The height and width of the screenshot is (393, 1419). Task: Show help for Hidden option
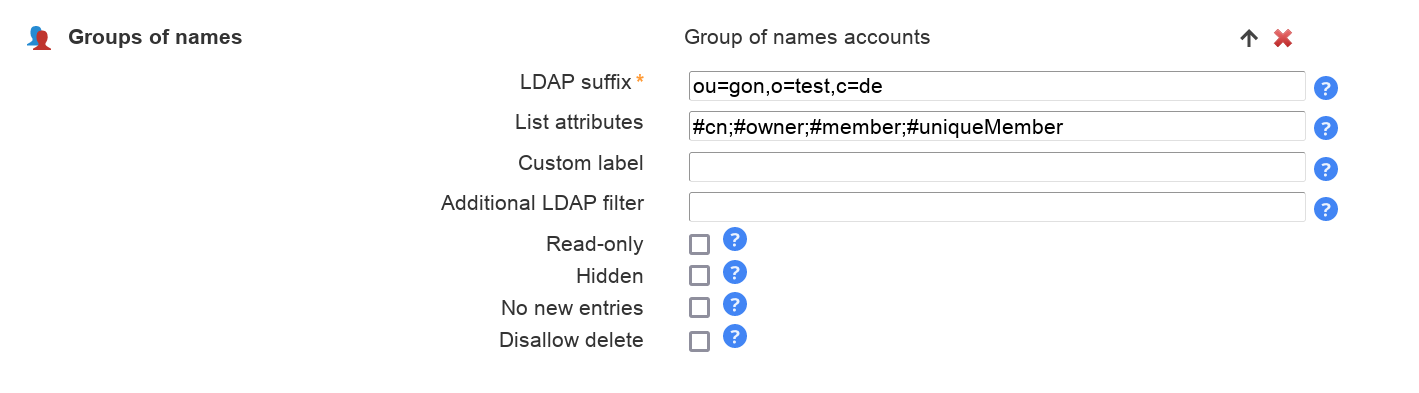735,272
